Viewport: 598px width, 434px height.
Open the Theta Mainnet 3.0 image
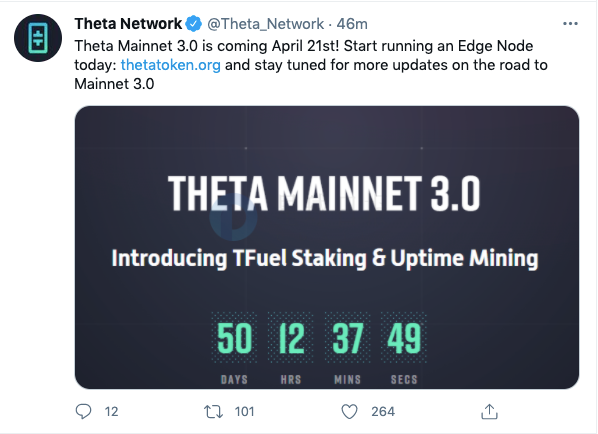tap(327, 248)
